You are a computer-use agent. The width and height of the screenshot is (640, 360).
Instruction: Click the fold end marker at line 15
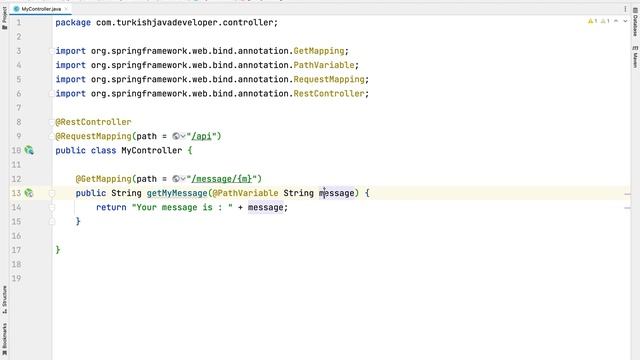[52, 222]
